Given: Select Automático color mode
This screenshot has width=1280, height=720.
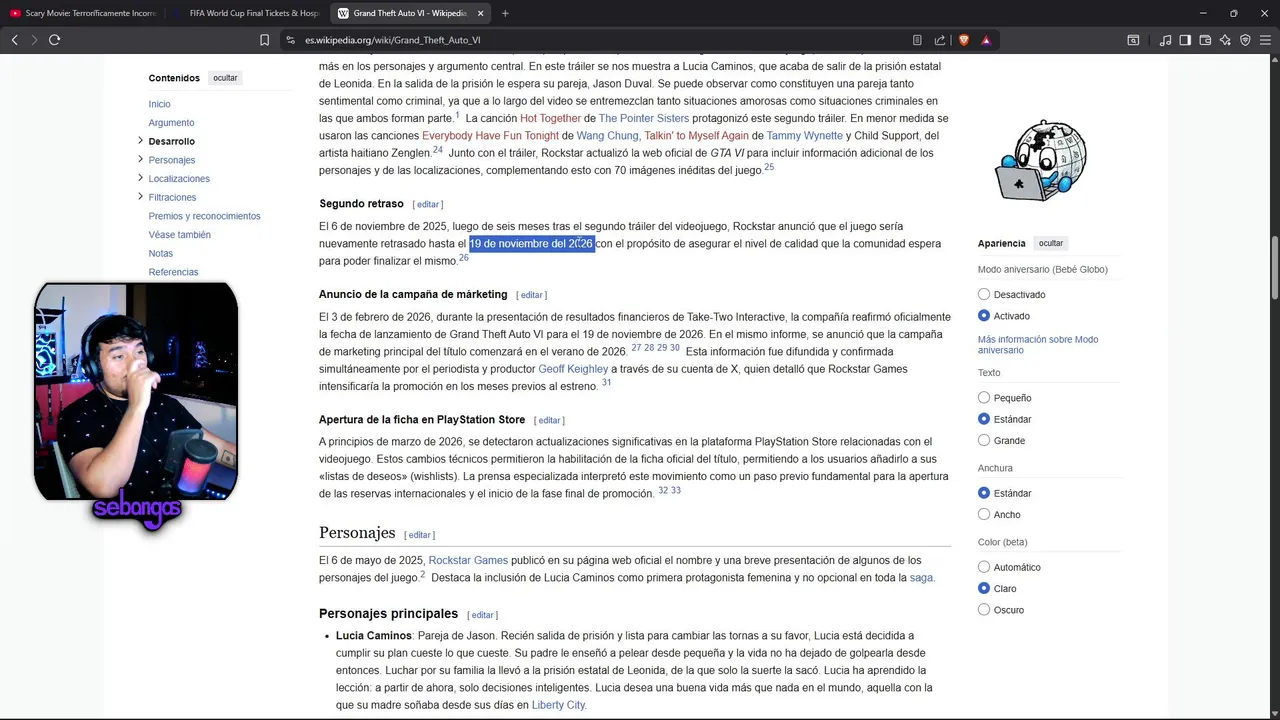Looking at the screenshot, I should [x=984, y=567].
